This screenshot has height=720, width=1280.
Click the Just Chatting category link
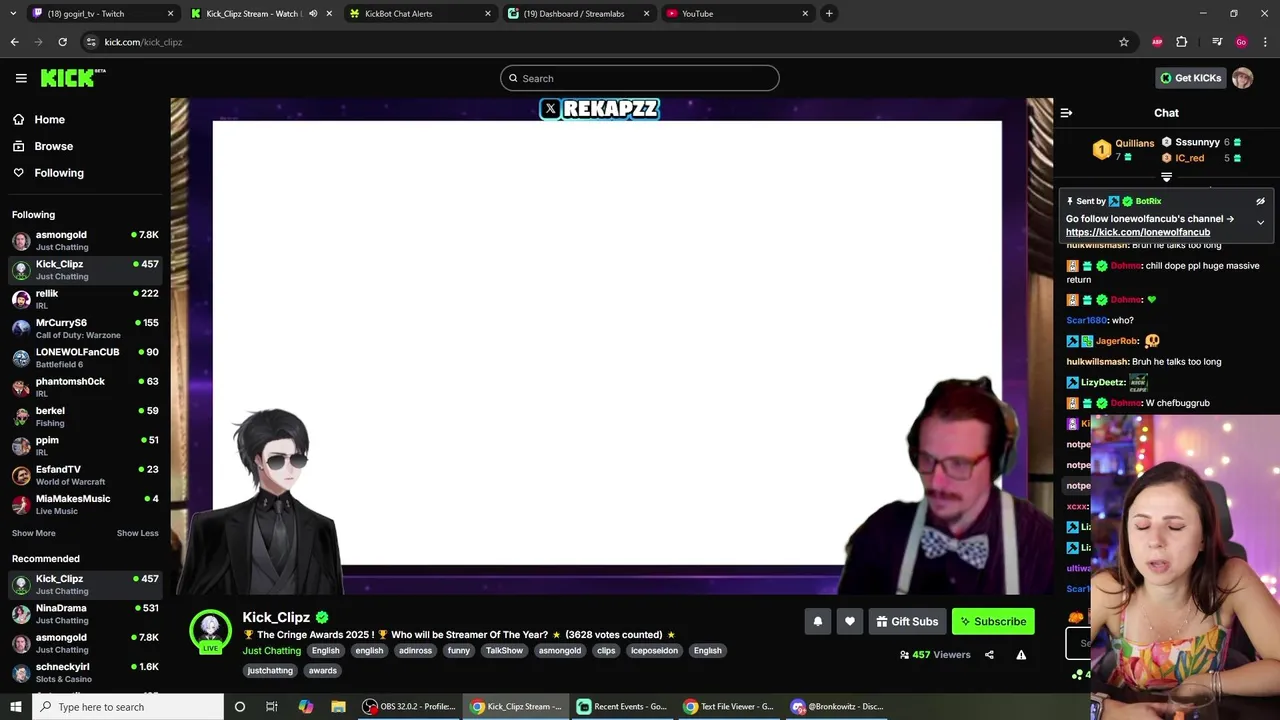tap(271, 650)
